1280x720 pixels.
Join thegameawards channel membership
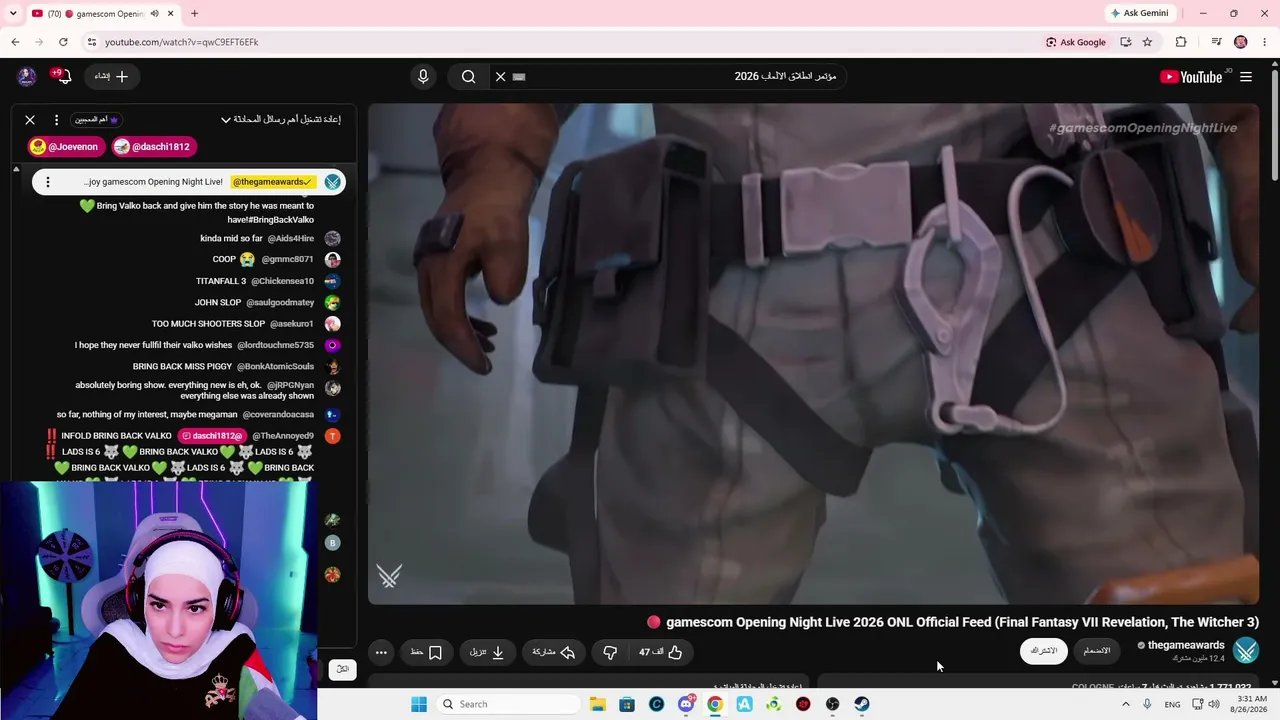(1097, 651)
